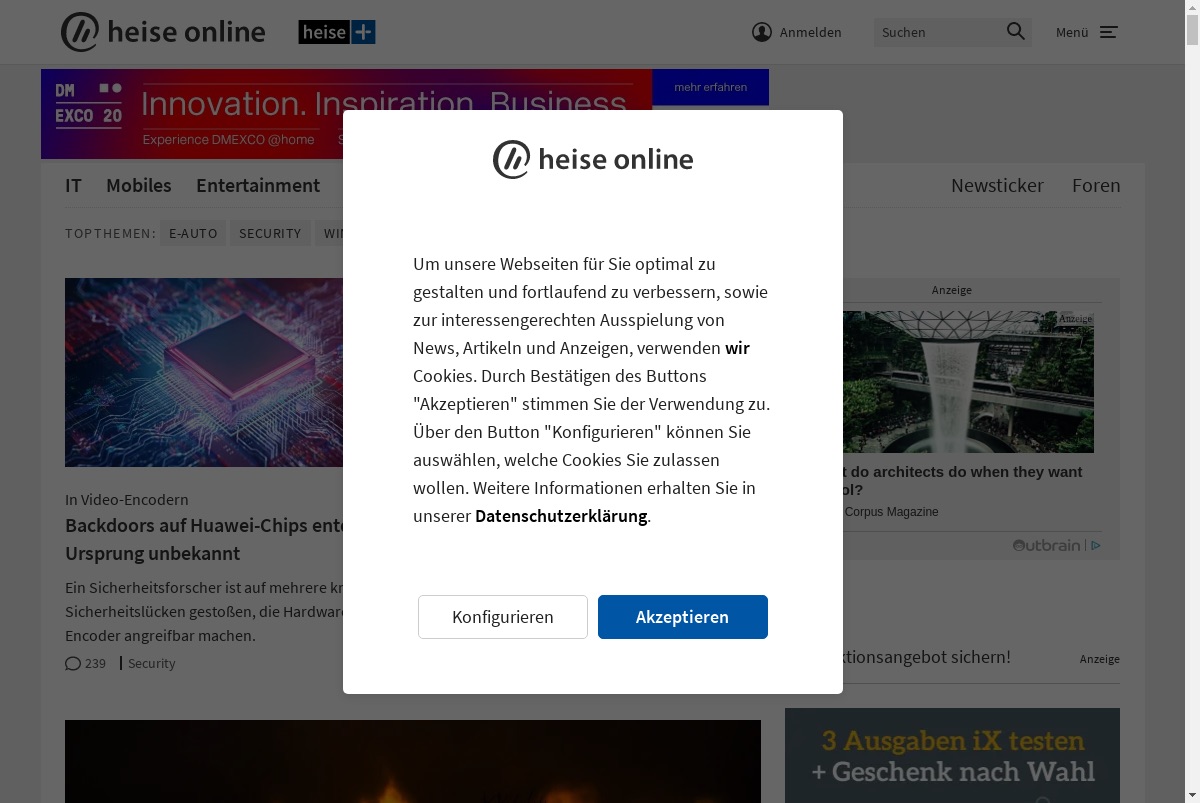Open the heise+ badge link
The width and height of the screenshot is (1200, 803).
[x=337, y=32]
